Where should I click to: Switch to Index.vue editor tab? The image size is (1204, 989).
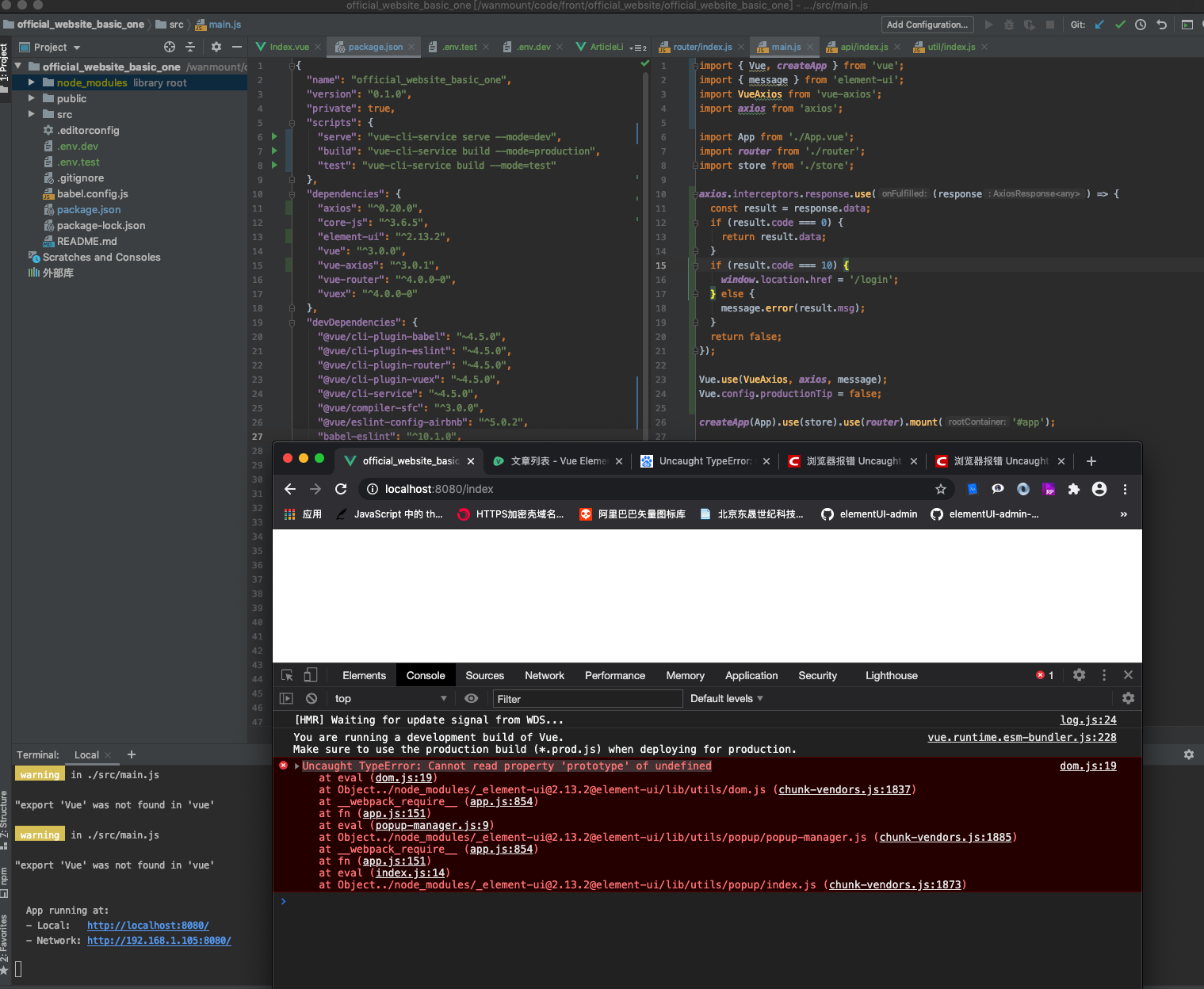coord(289,47)
